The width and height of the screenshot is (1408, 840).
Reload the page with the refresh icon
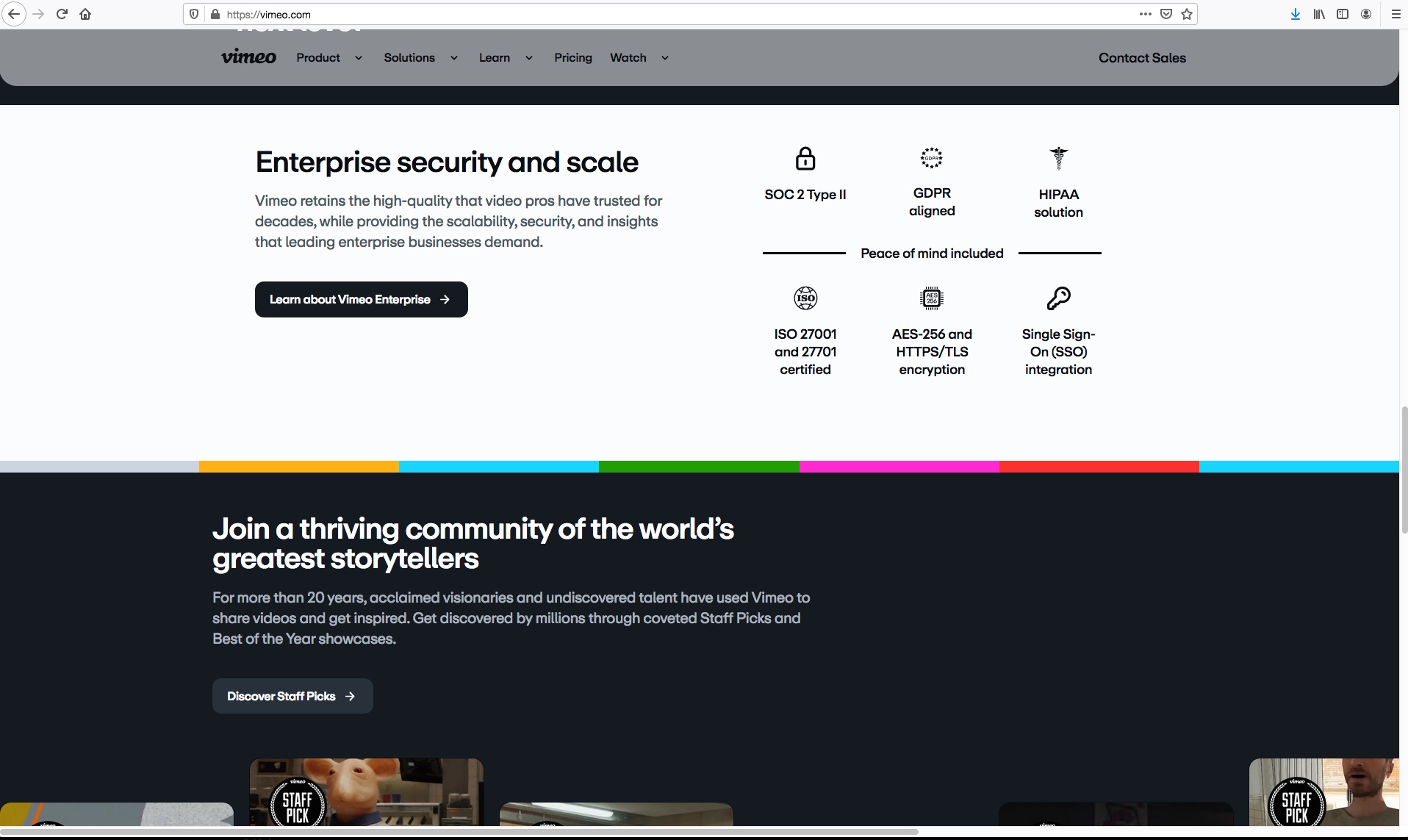click(62, 14)
